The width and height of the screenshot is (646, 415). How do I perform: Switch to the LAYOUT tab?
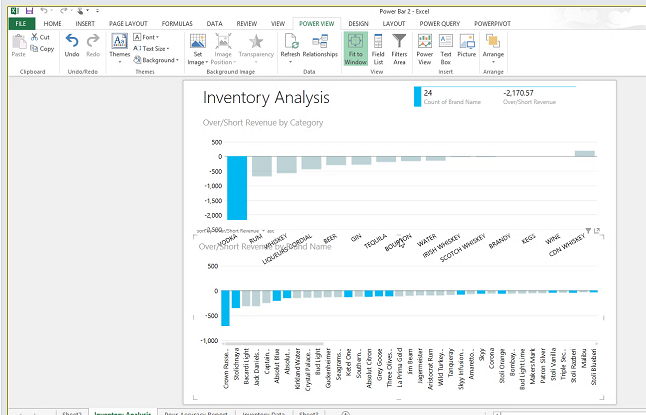point(394,23)
